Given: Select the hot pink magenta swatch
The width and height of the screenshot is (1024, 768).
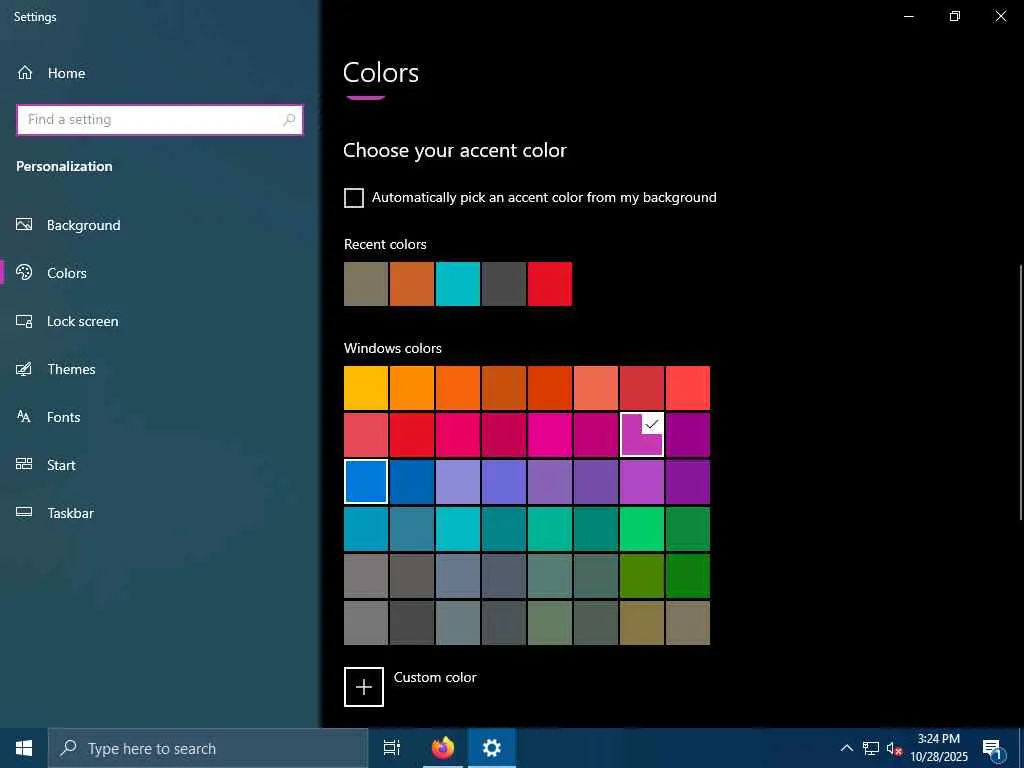Looking at the screenshot, I should [x=550, y=435].
